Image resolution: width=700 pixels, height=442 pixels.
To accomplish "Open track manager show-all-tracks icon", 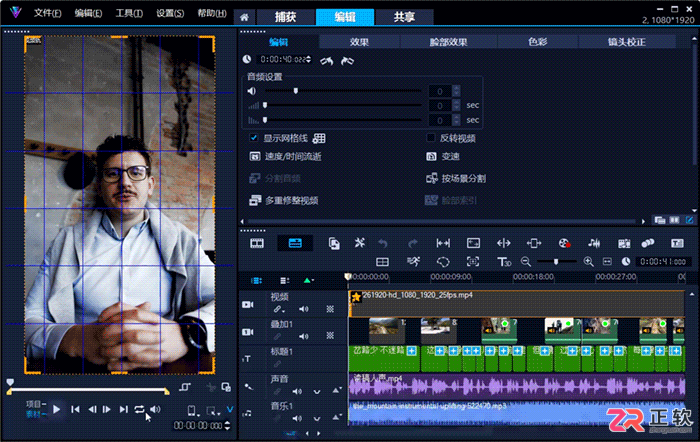I will (256, 280).
